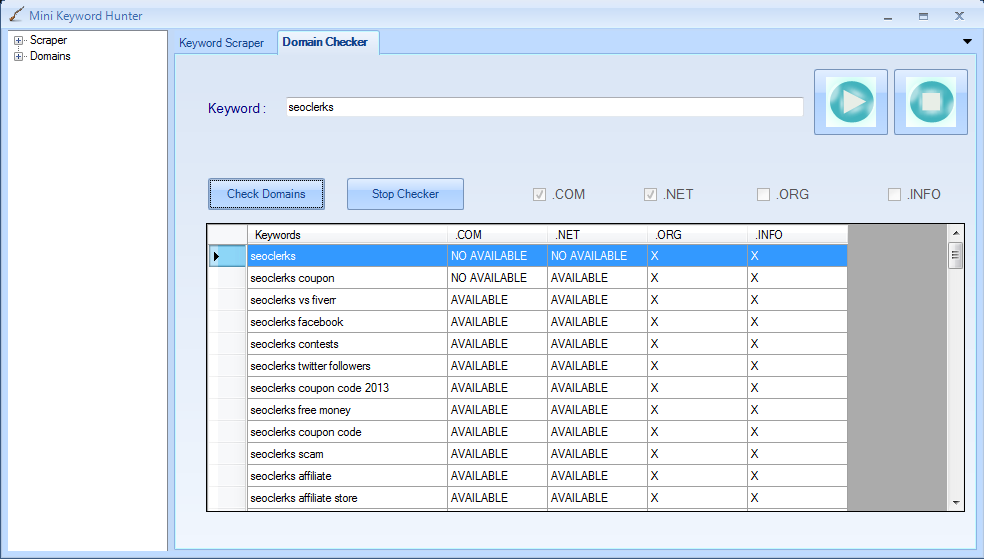
Task: Click .NET 'NO AVAILABLE' cell for seoclerks
Action: point(597,256)
